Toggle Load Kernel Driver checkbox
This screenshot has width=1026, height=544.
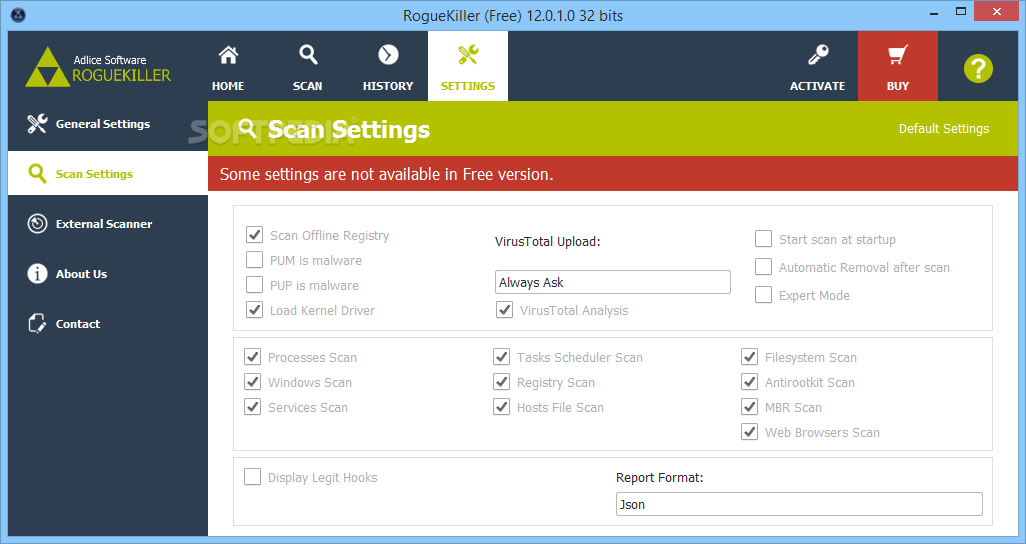(x=255, y=310)
